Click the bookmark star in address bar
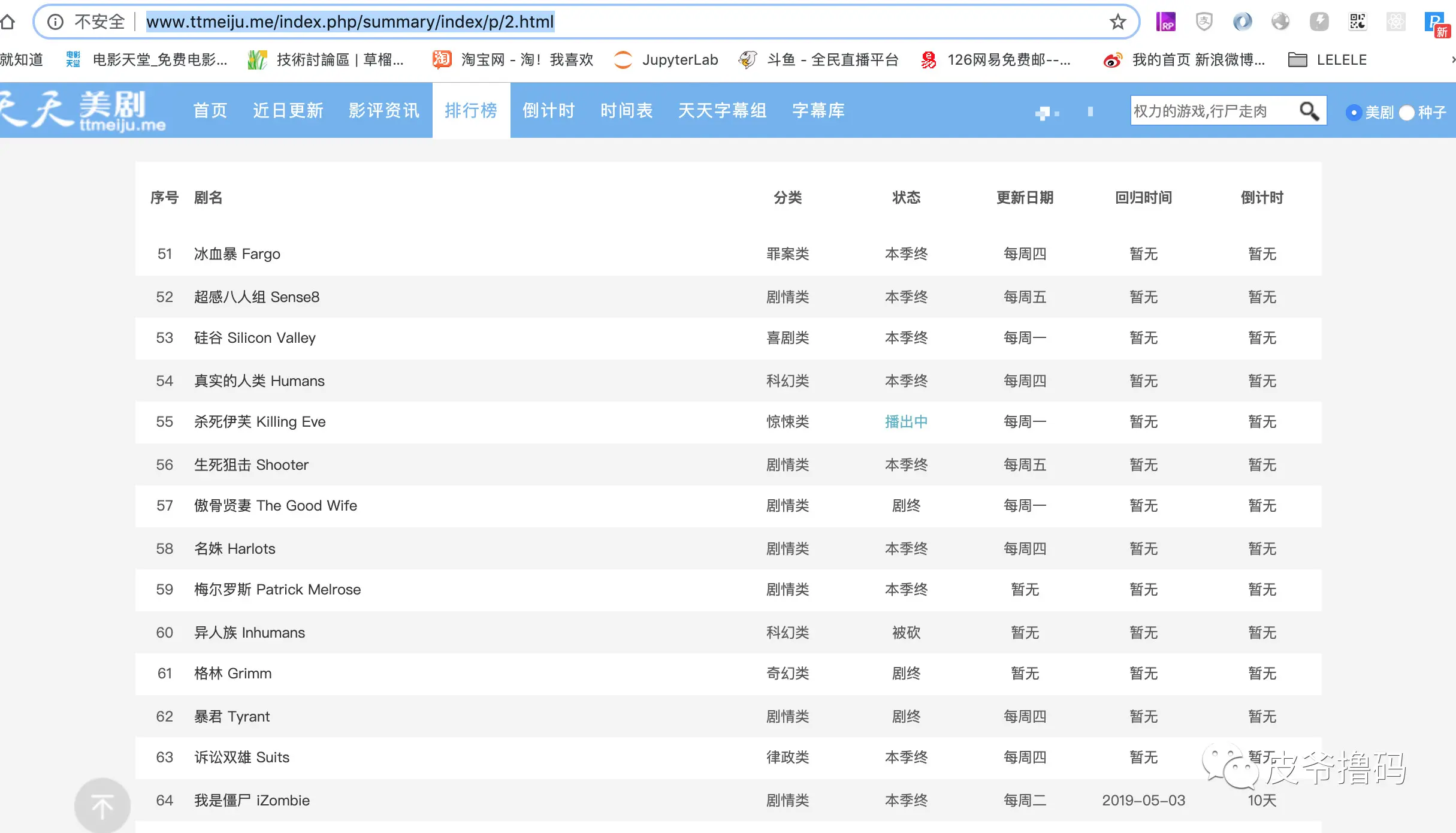Screen dimensions: 1456x833 click(1117, 22)
